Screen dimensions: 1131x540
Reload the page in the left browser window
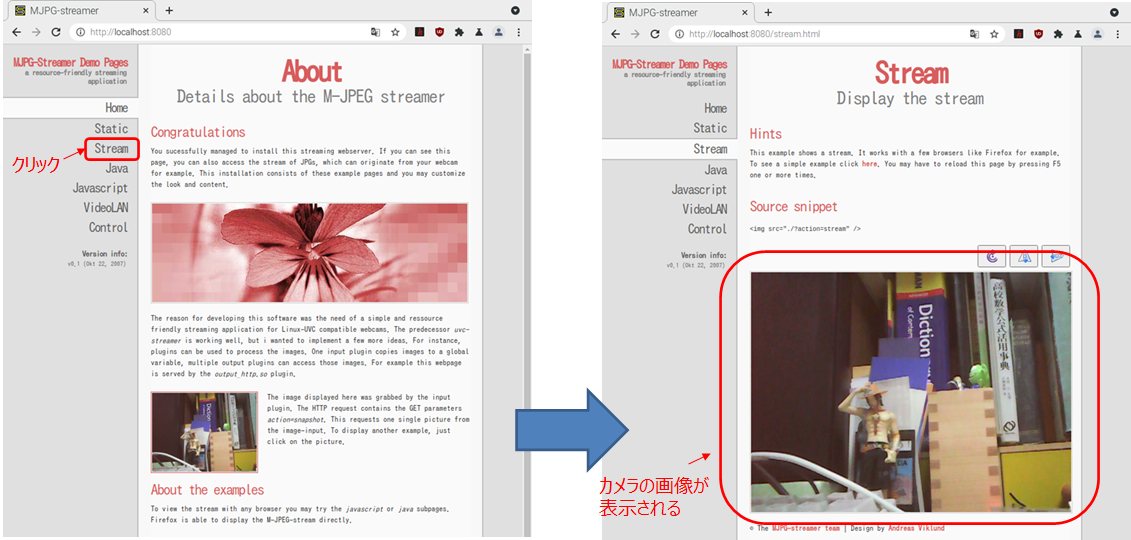56,32
